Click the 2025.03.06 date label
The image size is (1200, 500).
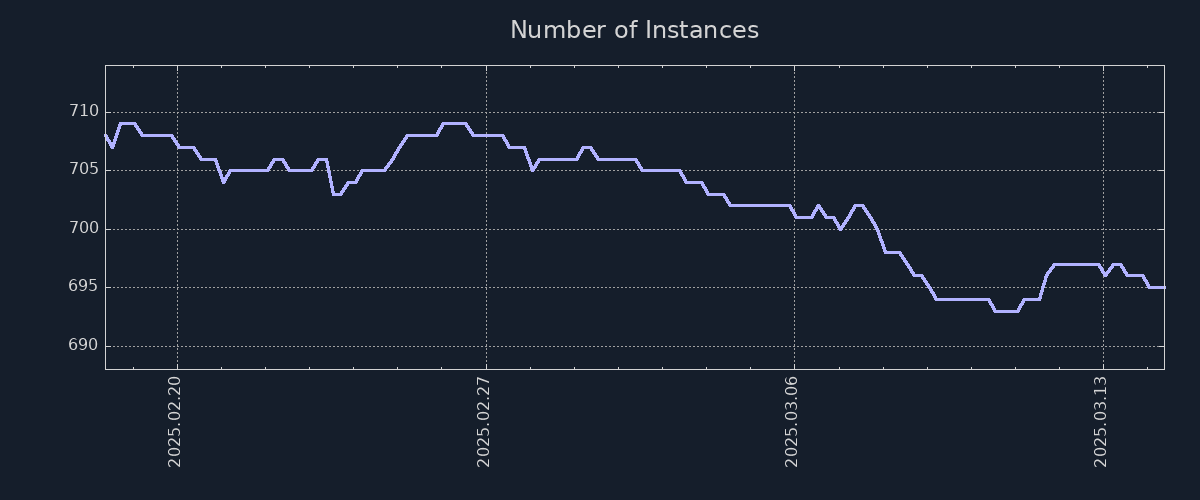coord(794,421)
